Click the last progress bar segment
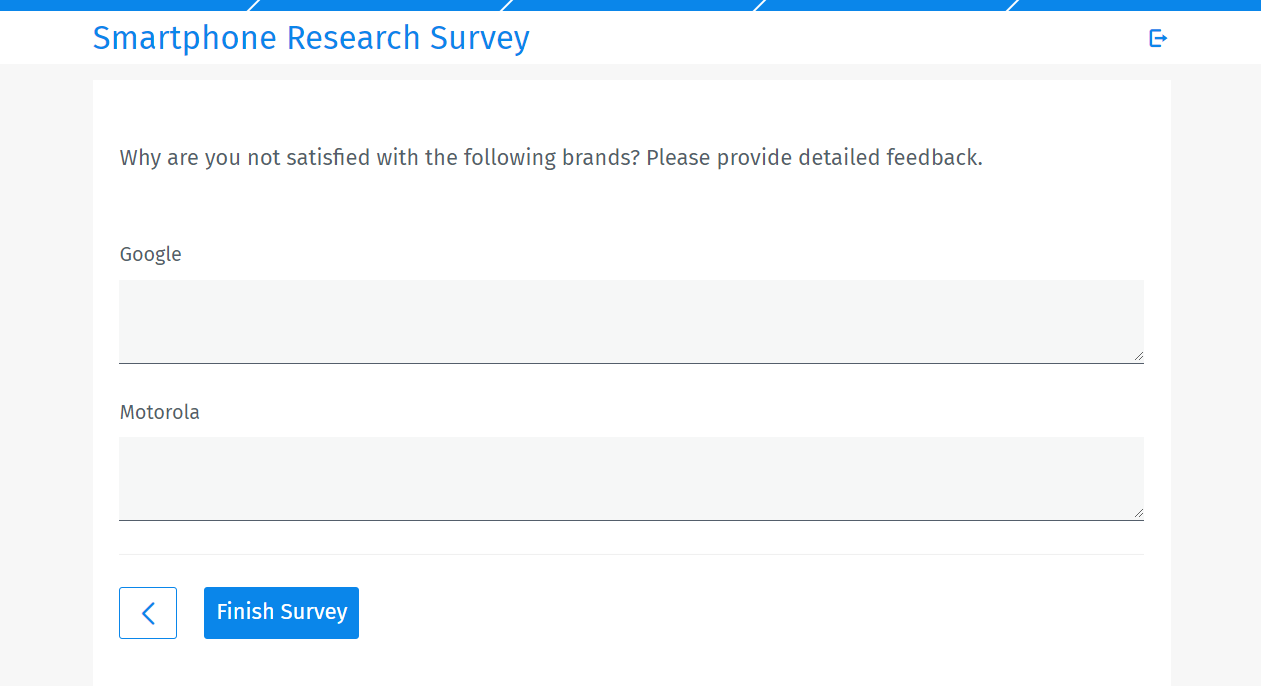Viewport: 1261px width, 686px height. [x=1135, y=4]
